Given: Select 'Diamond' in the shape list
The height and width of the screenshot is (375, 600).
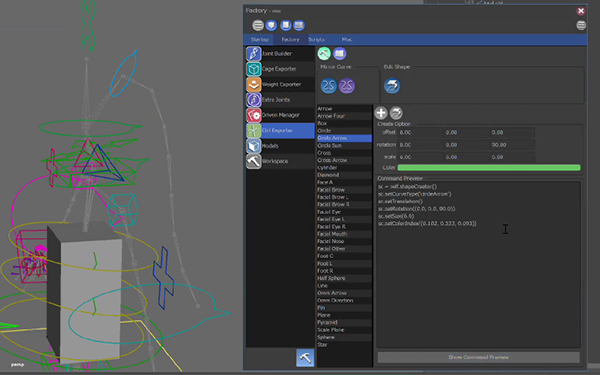Looking at the screenshot, I should point(344,175).
